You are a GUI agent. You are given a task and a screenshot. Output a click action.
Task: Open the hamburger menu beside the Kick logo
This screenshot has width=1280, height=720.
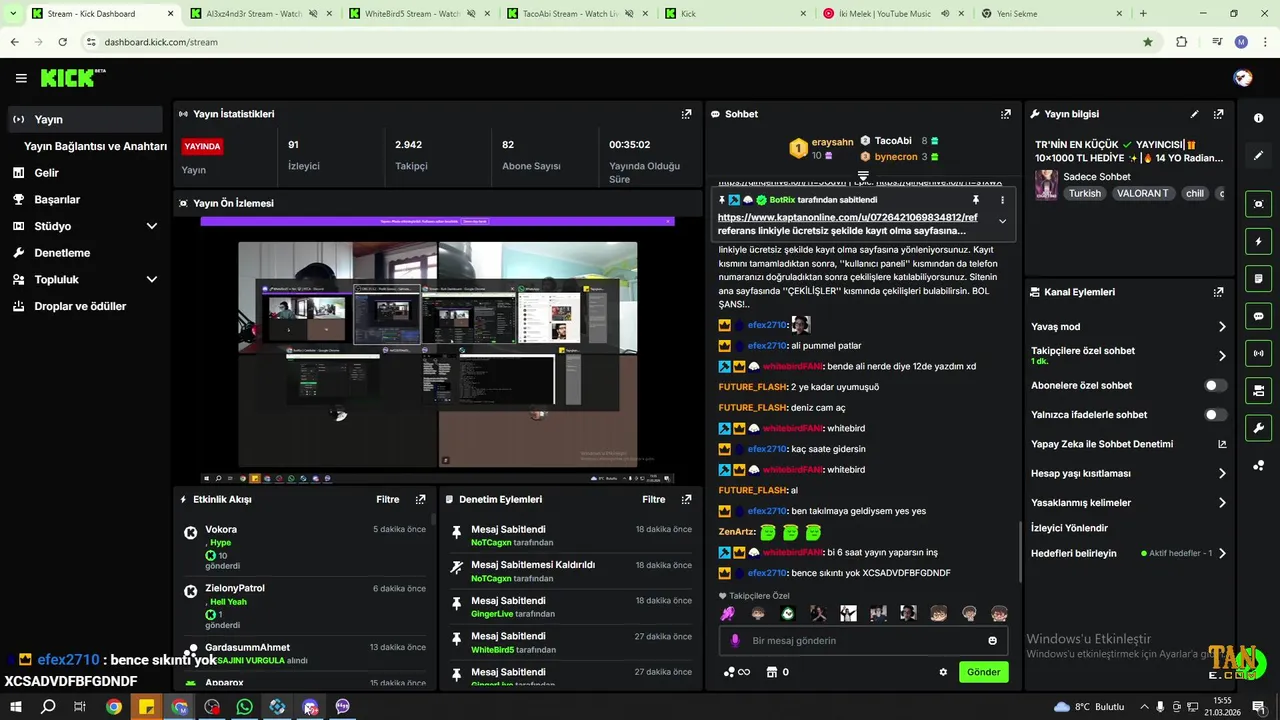[21, 78]
